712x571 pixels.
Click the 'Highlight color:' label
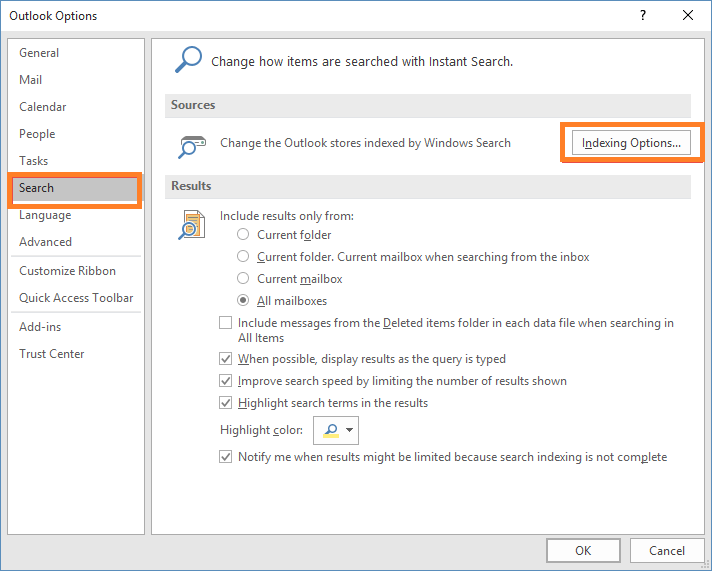pos(261,430)
